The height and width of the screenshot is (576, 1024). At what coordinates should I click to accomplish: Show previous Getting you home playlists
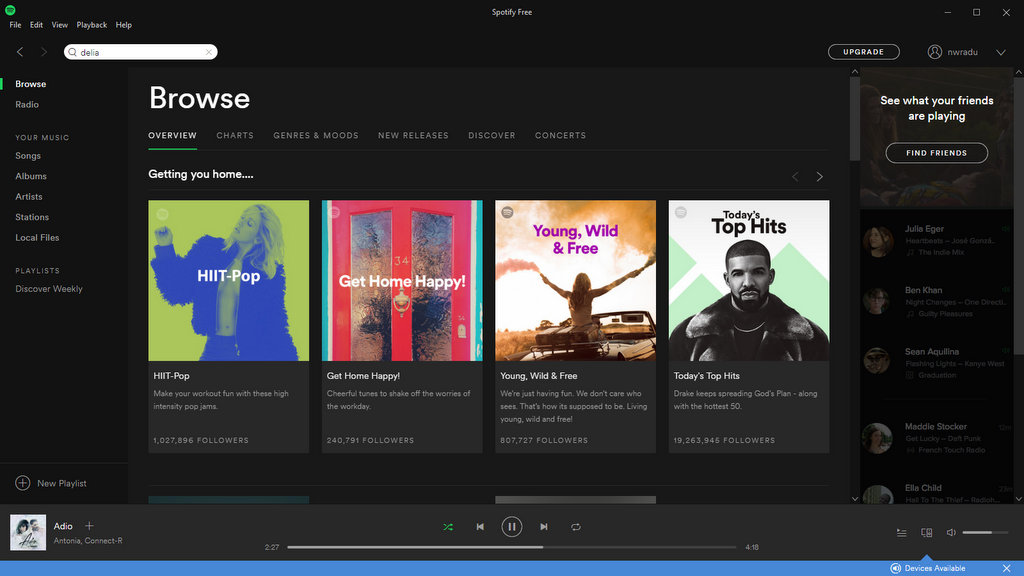tap(795, 176)
